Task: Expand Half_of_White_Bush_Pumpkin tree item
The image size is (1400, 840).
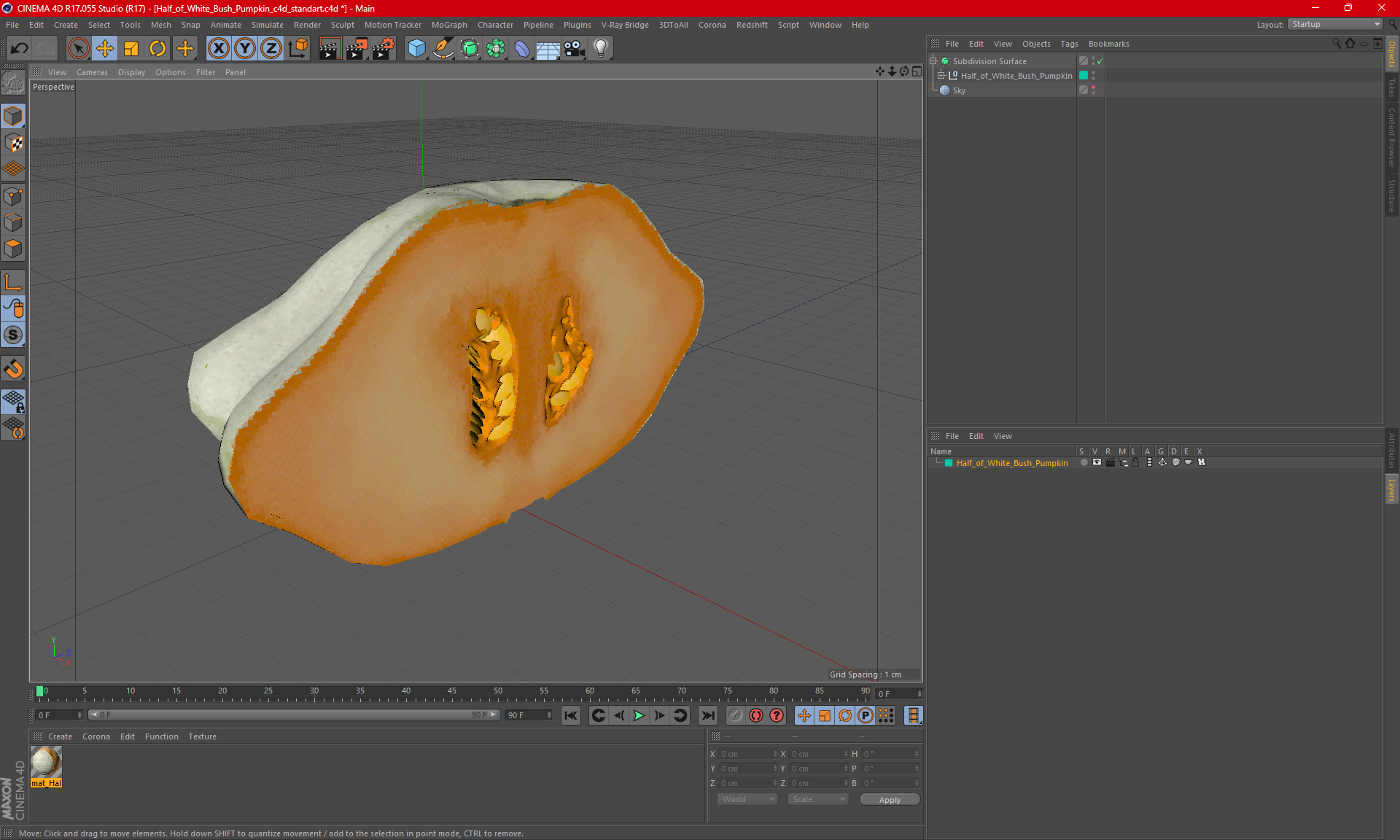Action: coord(941,76)
